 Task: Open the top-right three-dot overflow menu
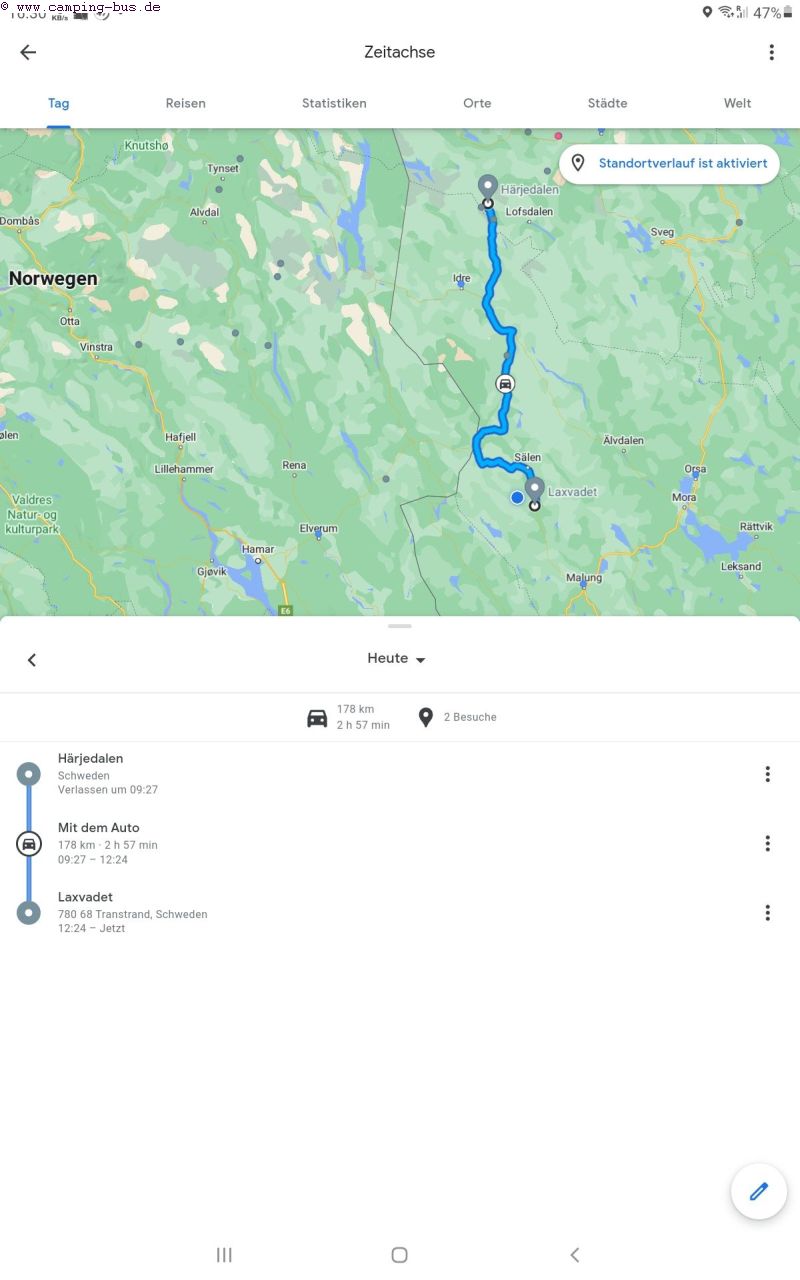(x=771, y=52)
